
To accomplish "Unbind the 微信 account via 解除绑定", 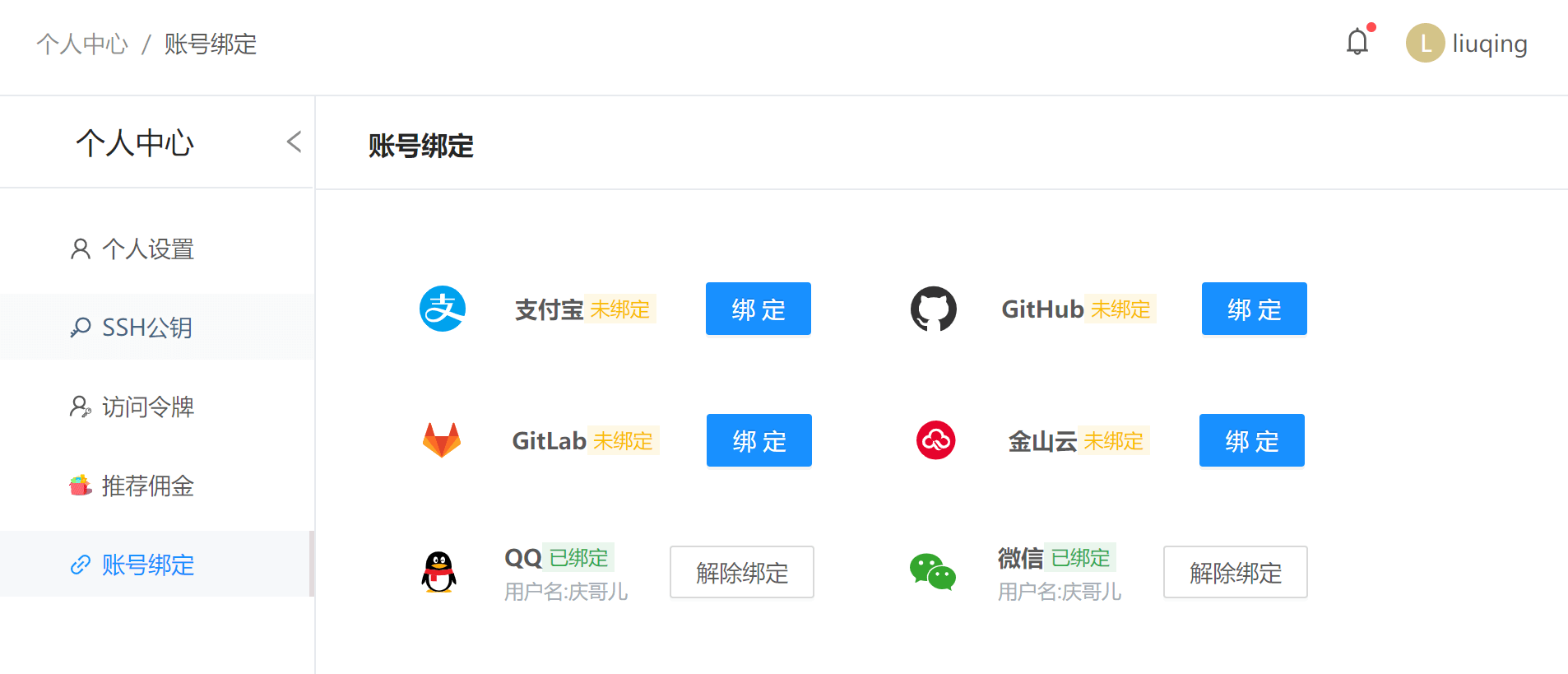I will (x=1236, y=572).
